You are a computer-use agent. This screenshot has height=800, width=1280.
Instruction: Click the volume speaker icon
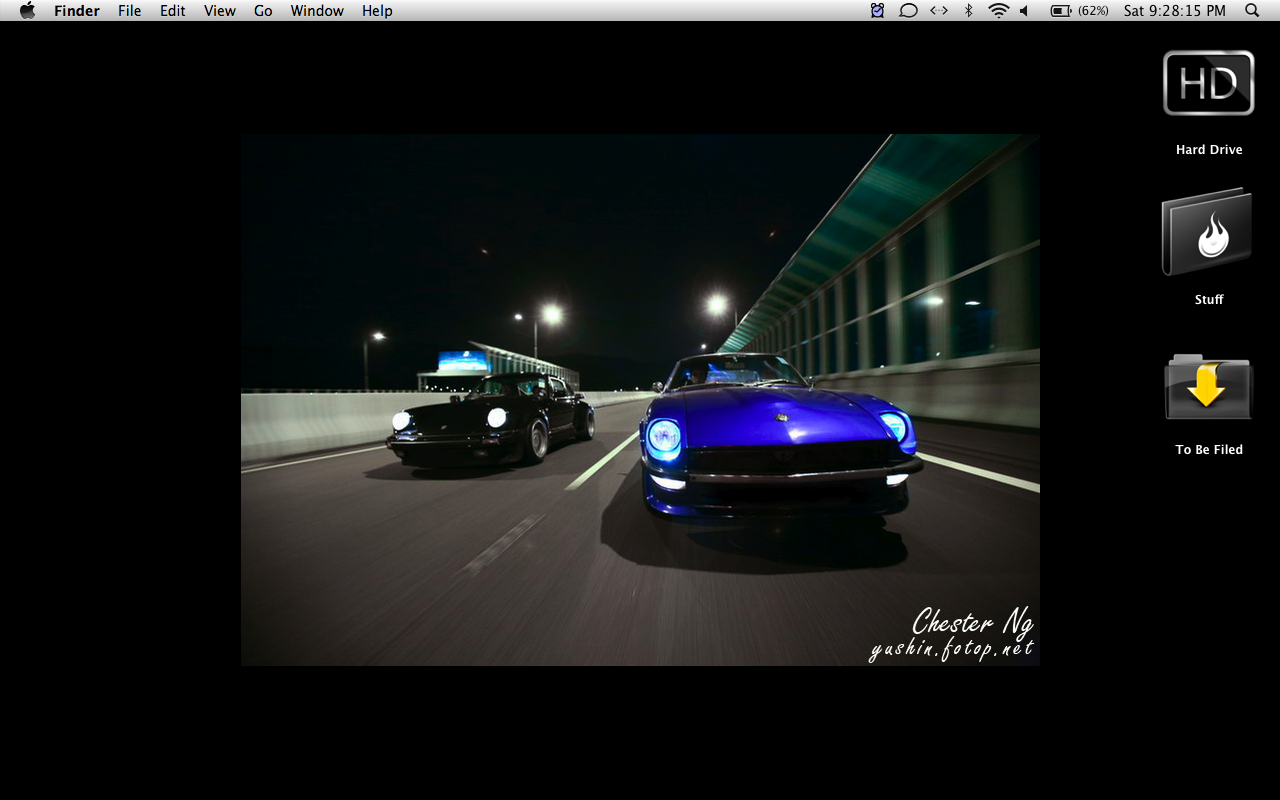click(1024, 11)
